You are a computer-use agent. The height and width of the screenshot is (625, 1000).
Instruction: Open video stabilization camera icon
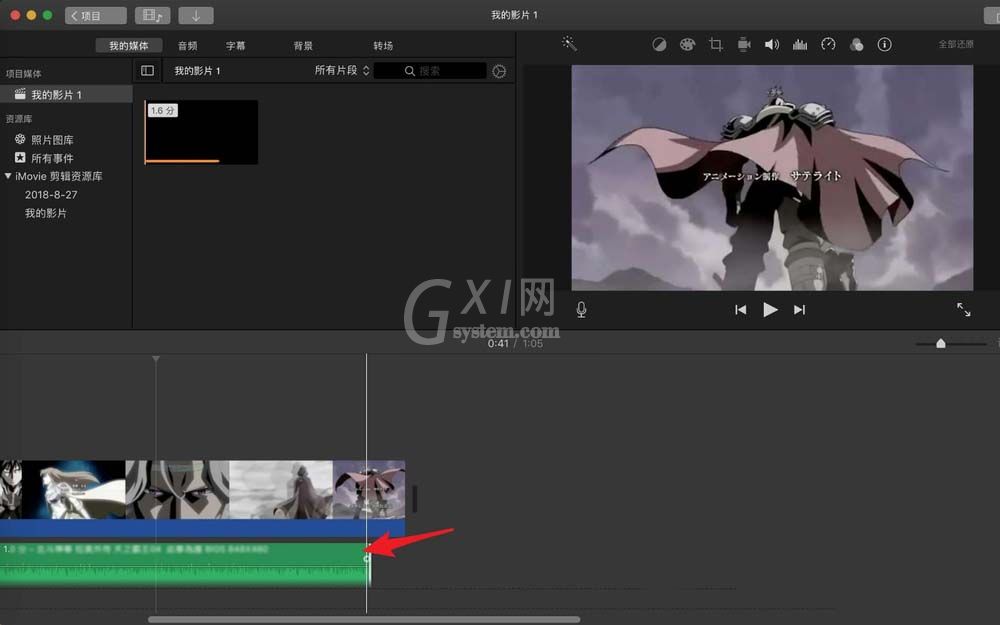click(x=744, y=45)
